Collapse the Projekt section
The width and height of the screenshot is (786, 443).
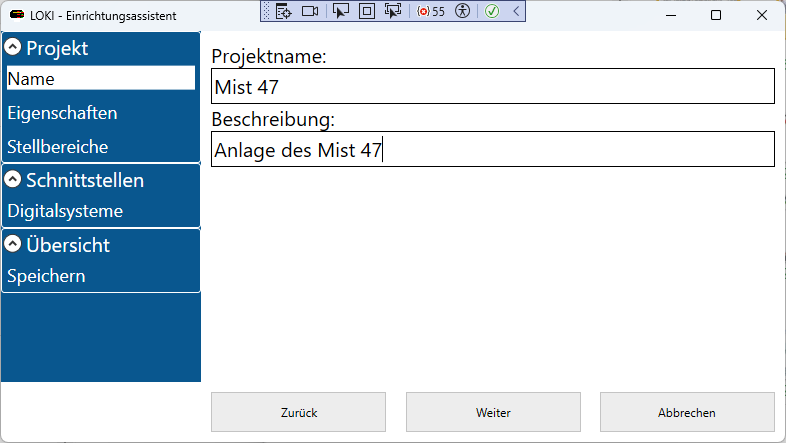(14, 48)
